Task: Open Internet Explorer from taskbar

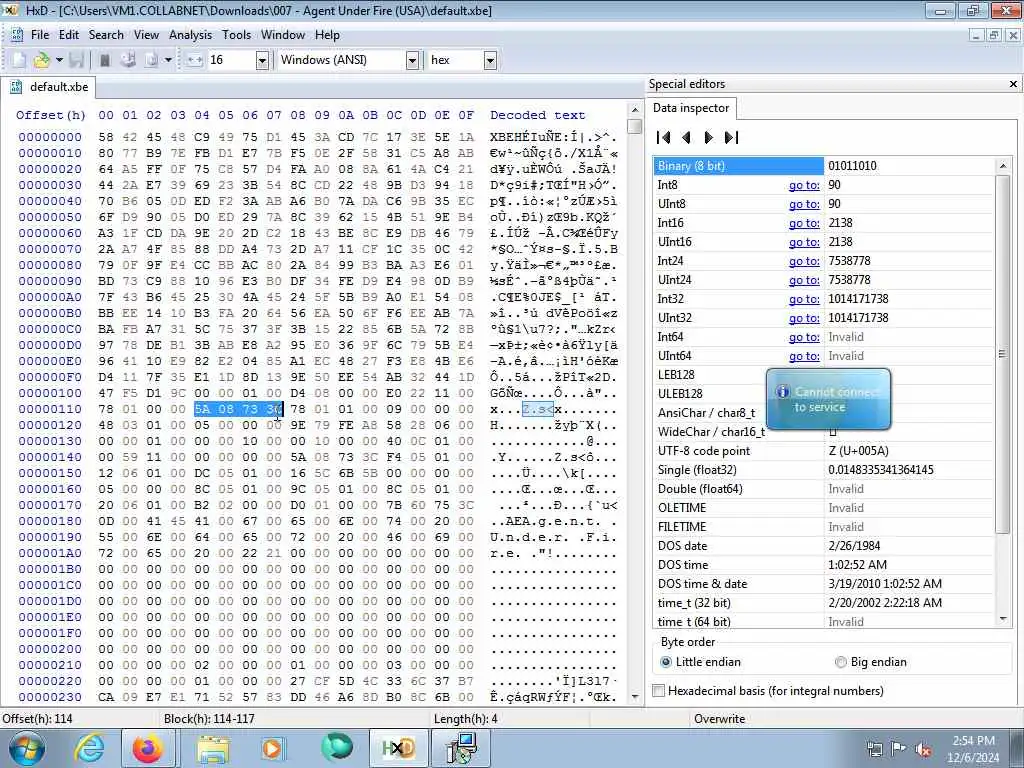Action: [89, 748]
